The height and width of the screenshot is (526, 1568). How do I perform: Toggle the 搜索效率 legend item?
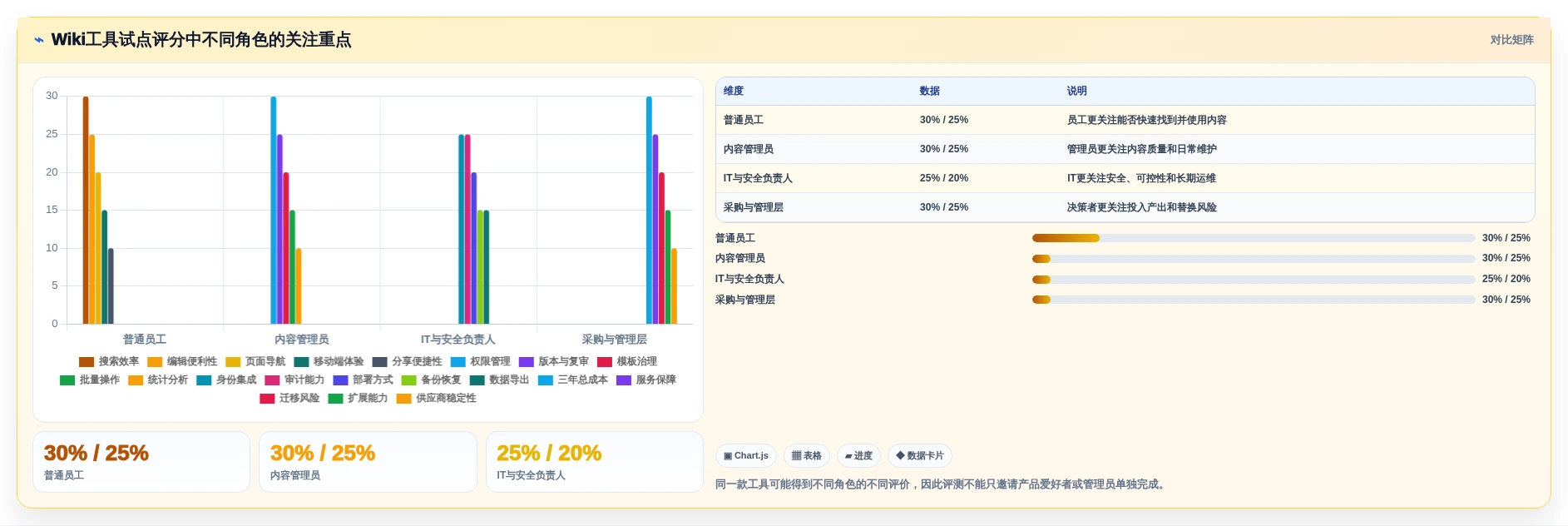click(109, 362)
